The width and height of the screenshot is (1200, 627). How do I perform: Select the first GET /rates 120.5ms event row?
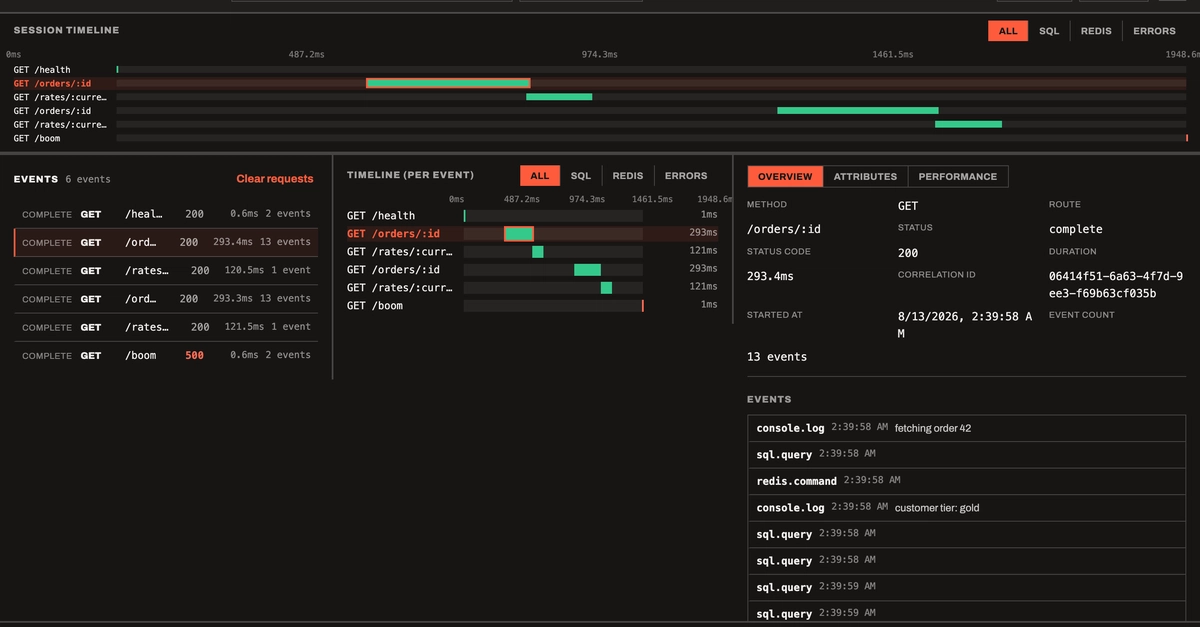tap(166, 271)
